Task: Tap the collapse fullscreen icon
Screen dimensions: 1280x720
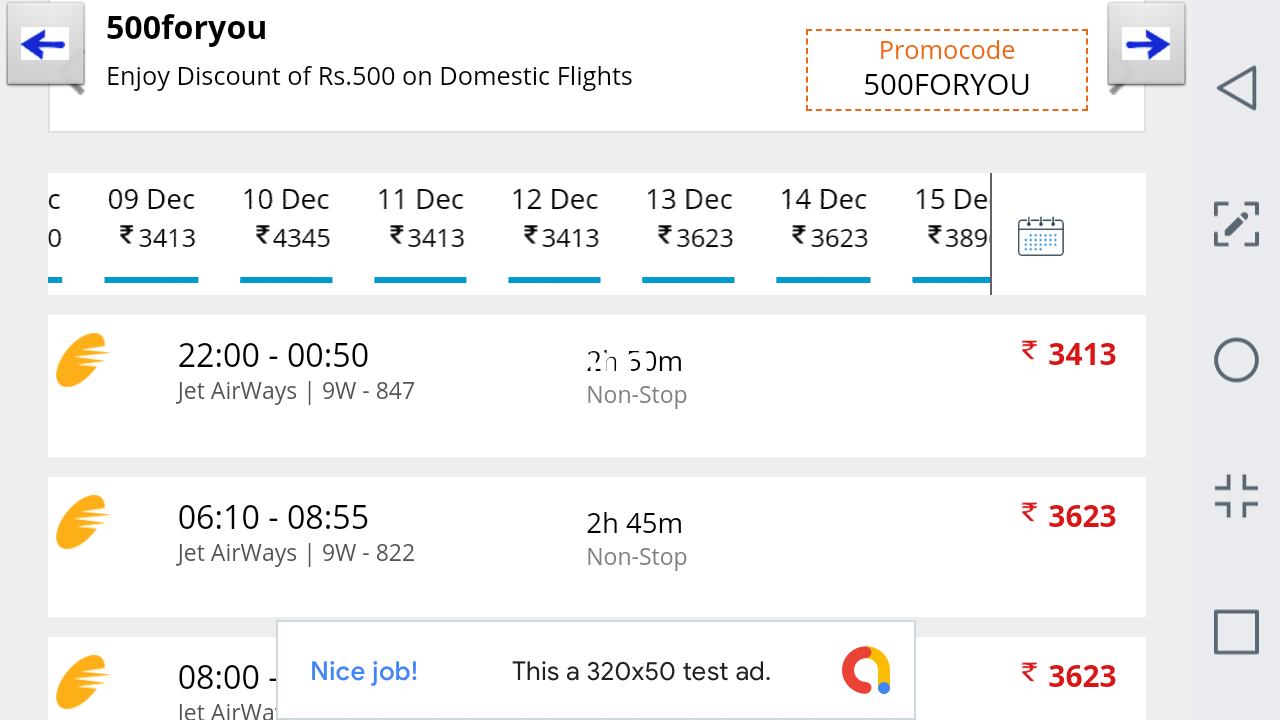Action: 1236,496
